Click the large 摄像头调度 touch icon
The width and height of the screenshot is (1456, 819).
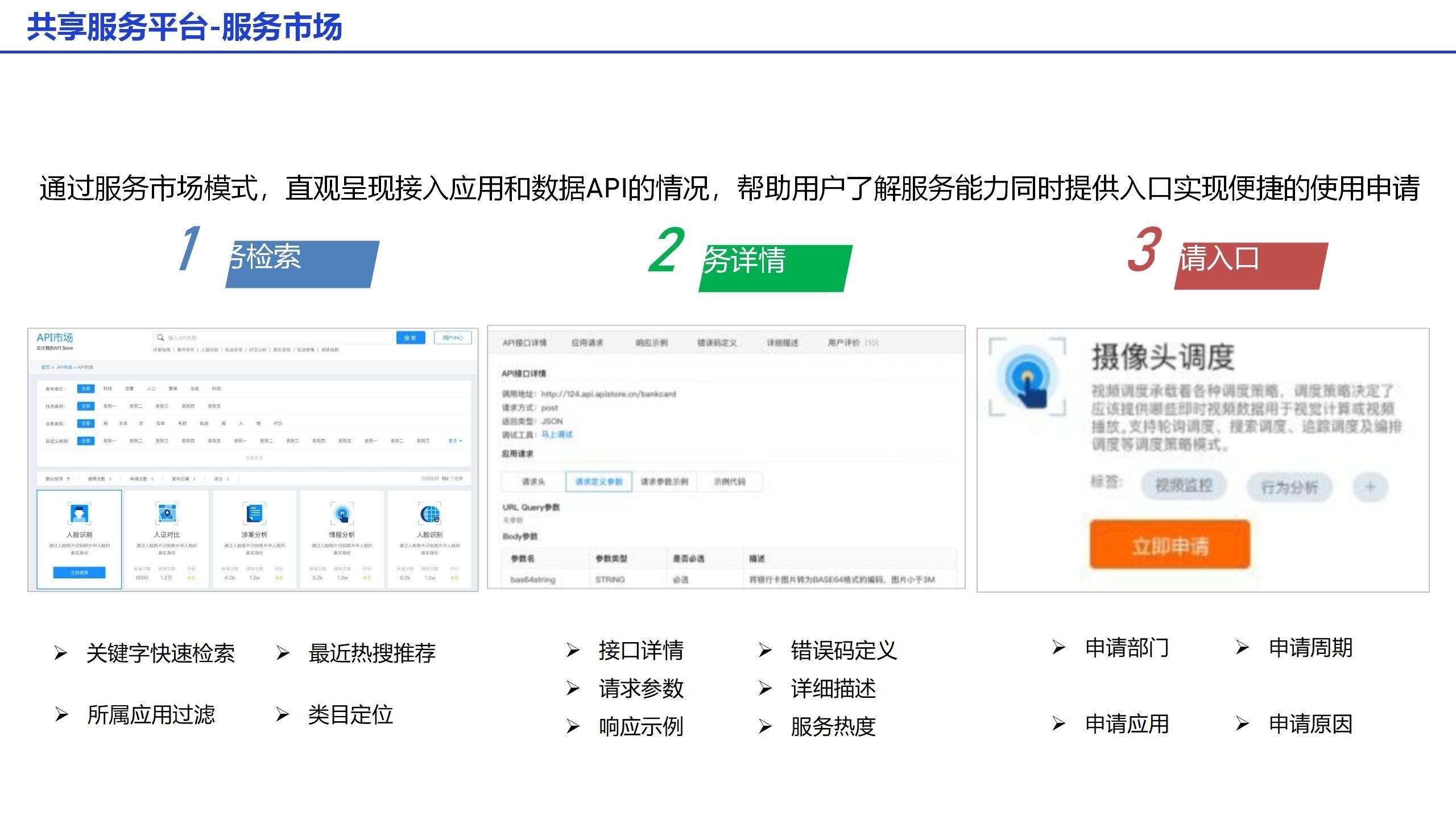coord(1027,378)
